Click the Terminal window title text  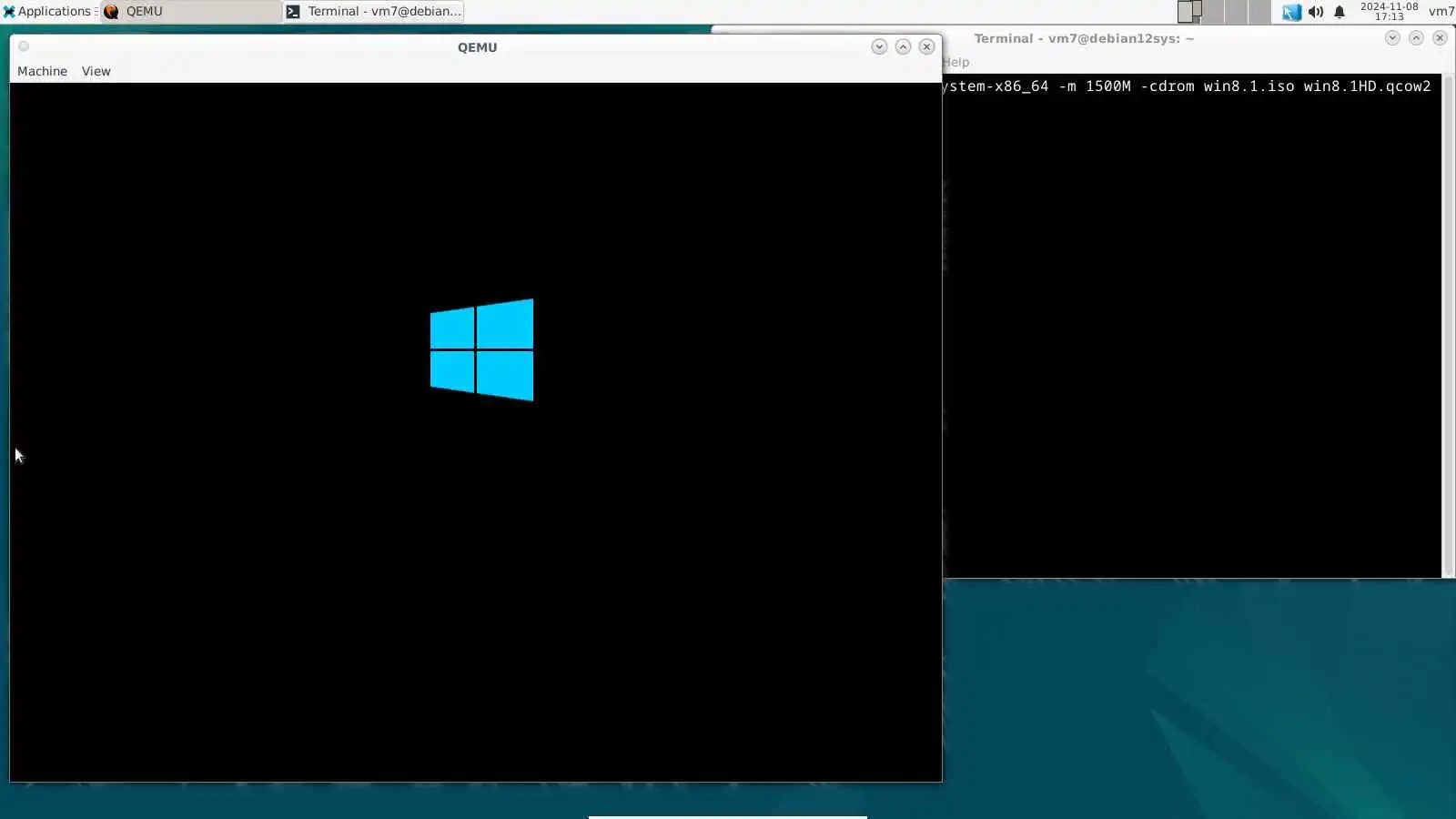tap(1084, 38)
